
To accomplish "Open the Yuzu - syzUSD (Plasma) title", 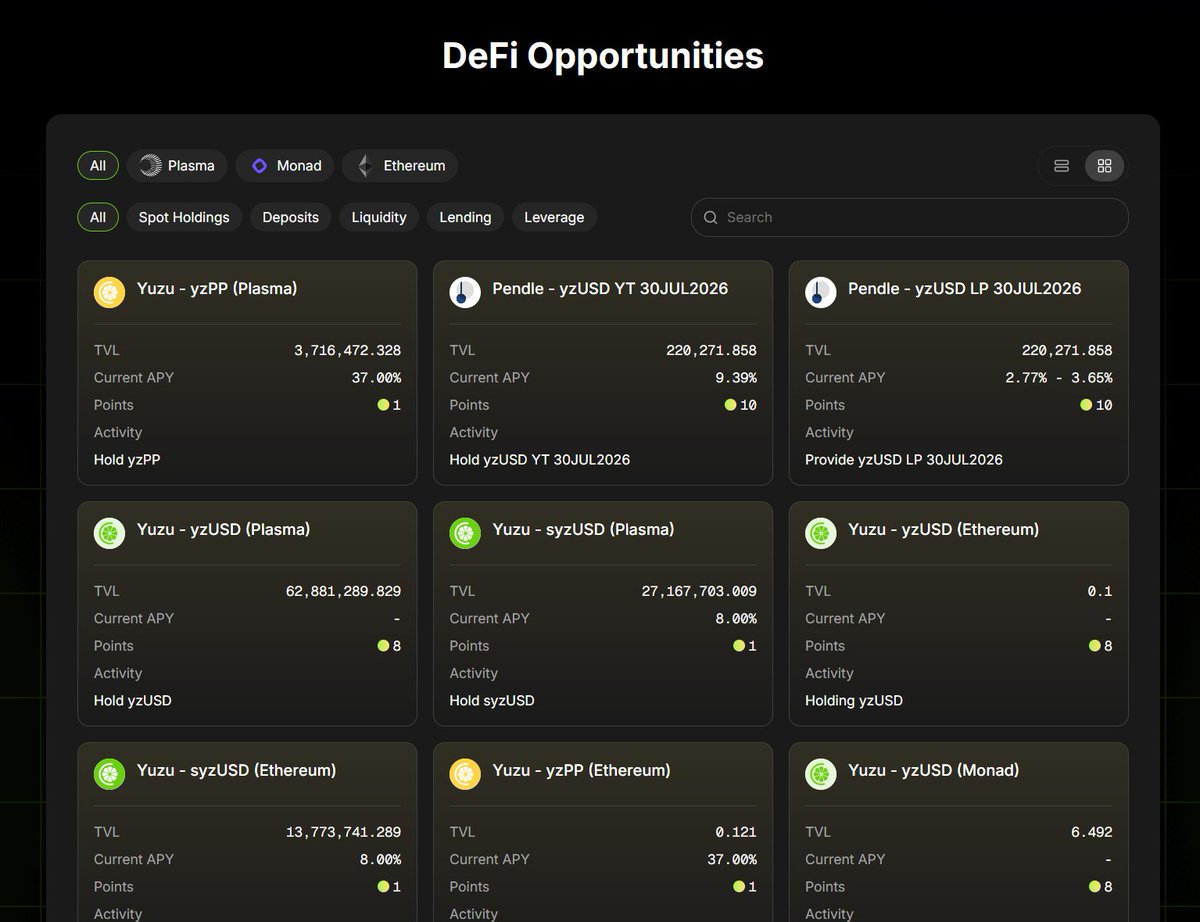I will click(583, 529).
